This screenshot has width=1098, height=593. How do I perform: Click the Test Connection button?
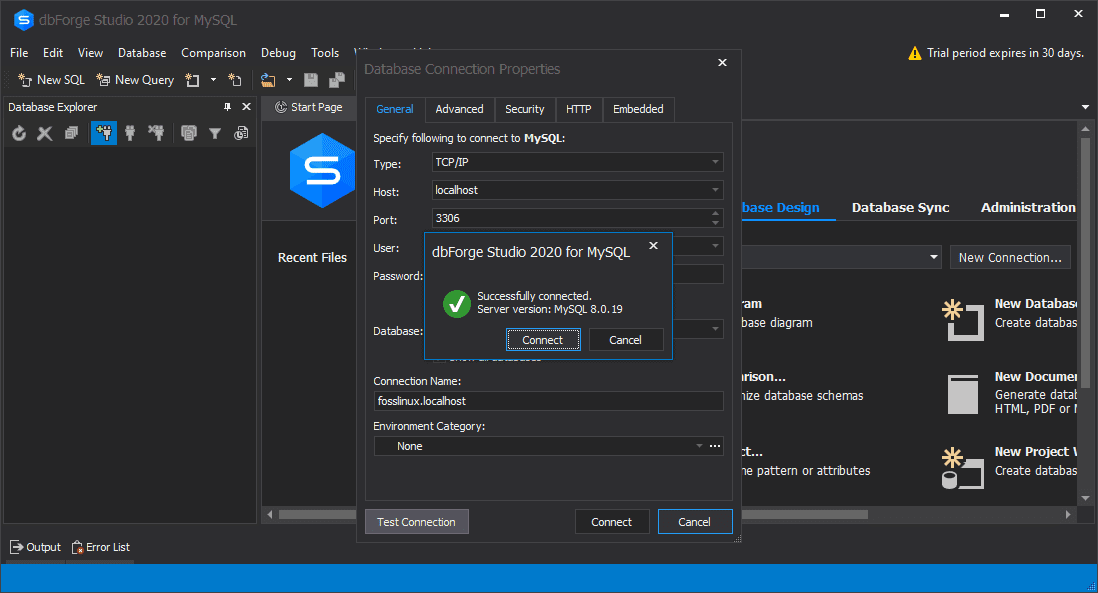416,521
